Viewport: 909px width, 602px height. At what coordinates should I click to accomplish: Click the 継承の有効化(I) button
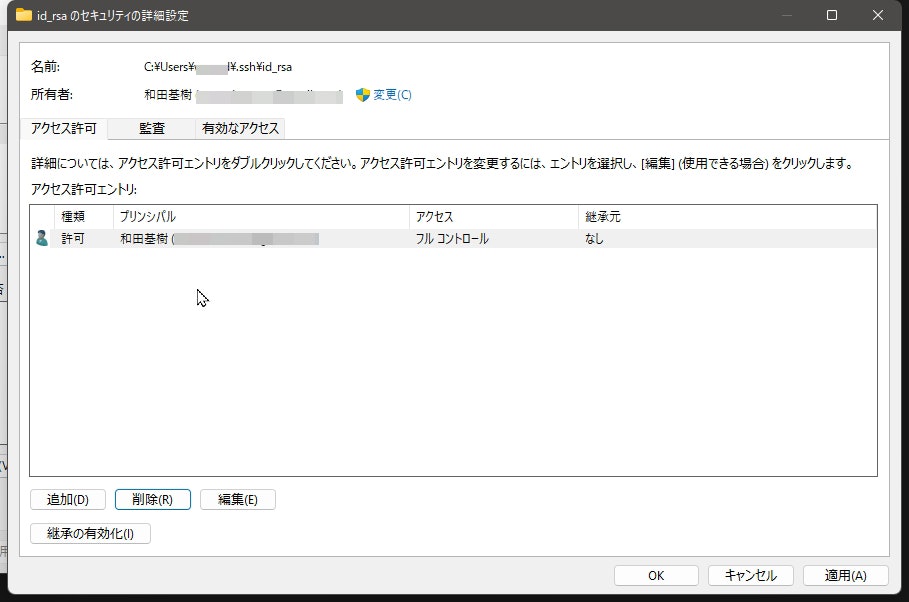pos(90,534)
